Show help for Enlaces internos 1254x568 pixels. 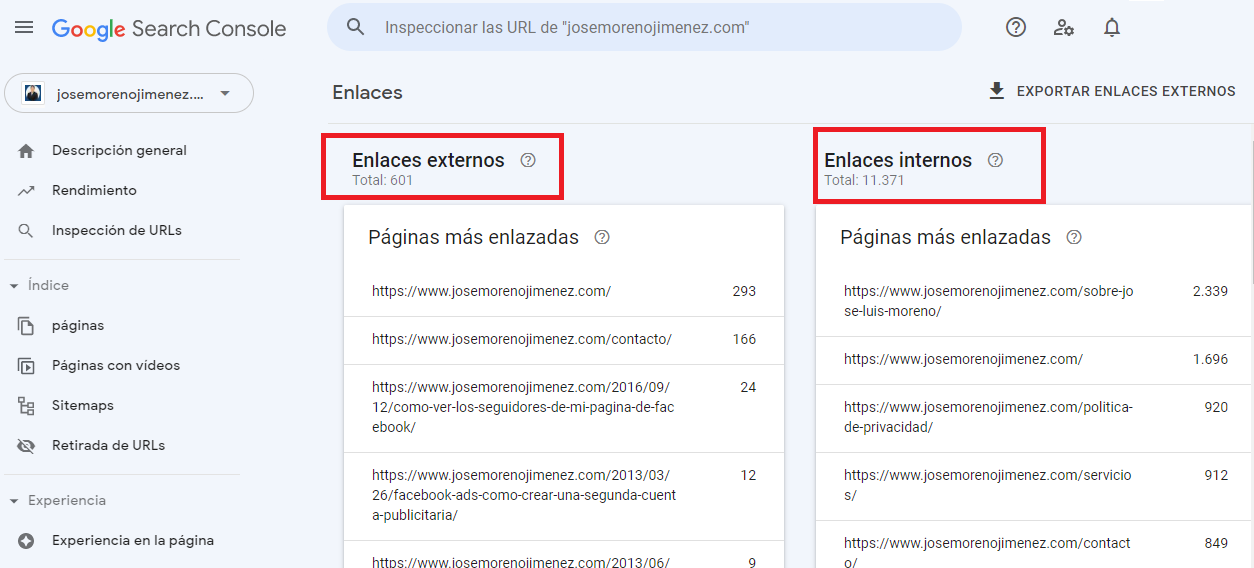(995, 160)
